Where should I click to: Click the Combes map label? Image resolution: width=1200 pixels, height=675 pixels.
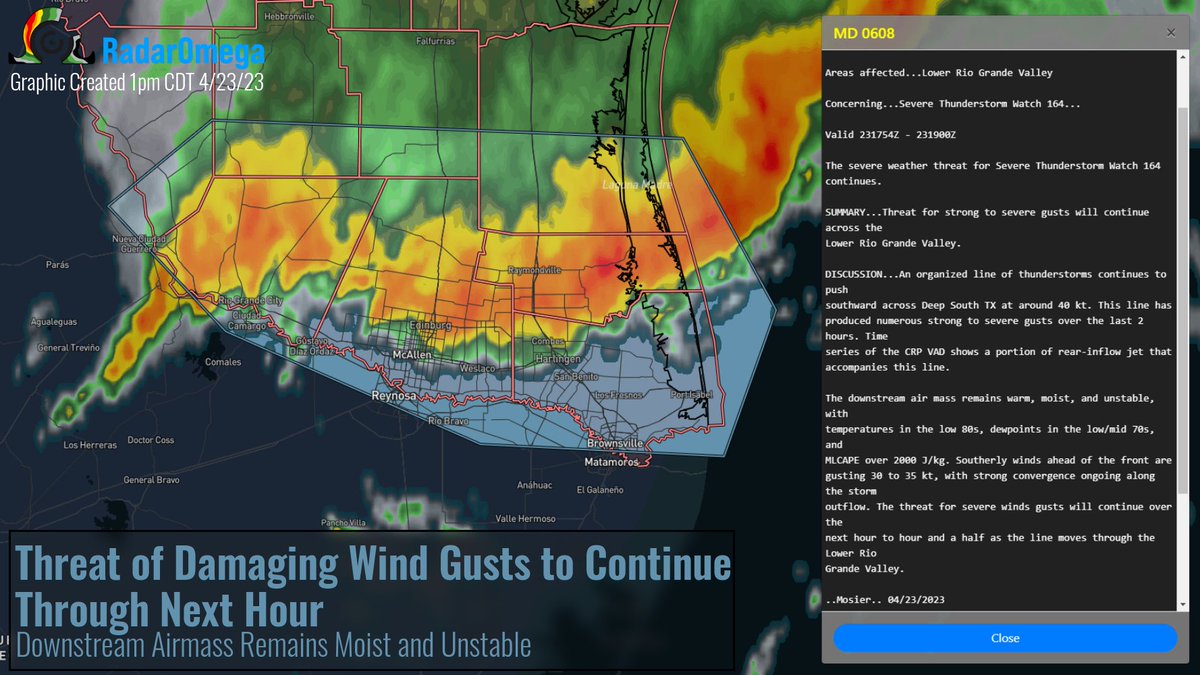pos(548,342)
